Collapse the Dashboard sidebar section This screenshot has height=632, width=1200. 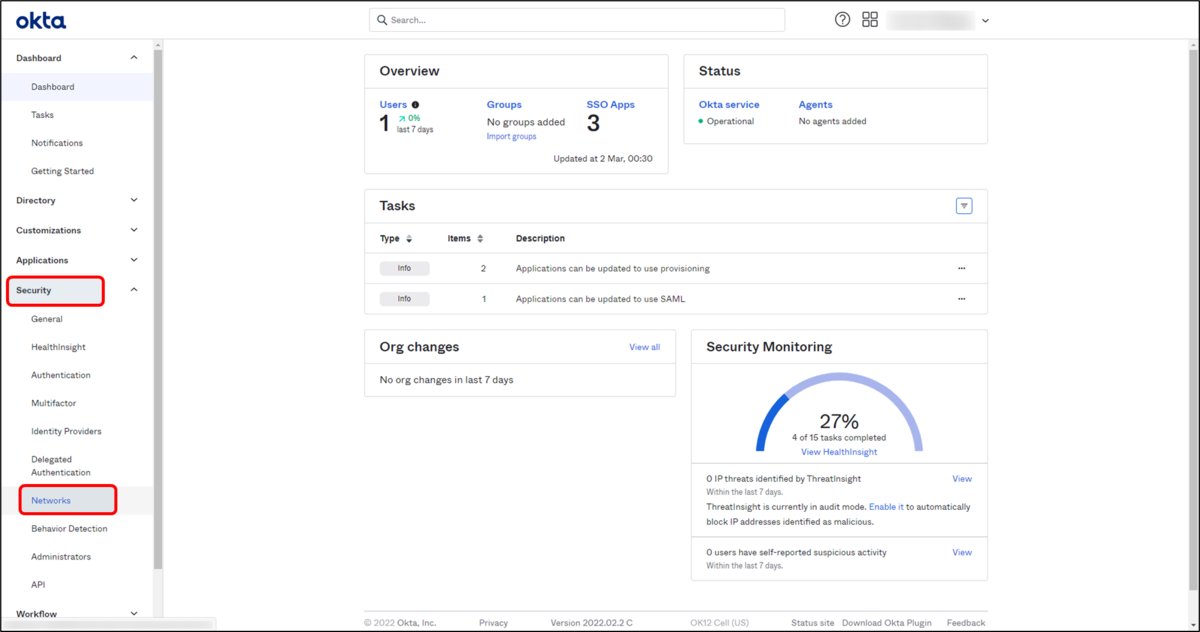click(134, 58)
